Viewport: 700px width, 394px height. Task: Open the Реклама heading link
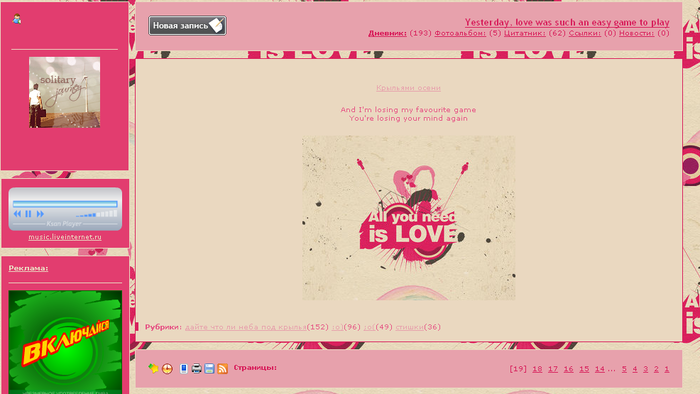point(28,268)
